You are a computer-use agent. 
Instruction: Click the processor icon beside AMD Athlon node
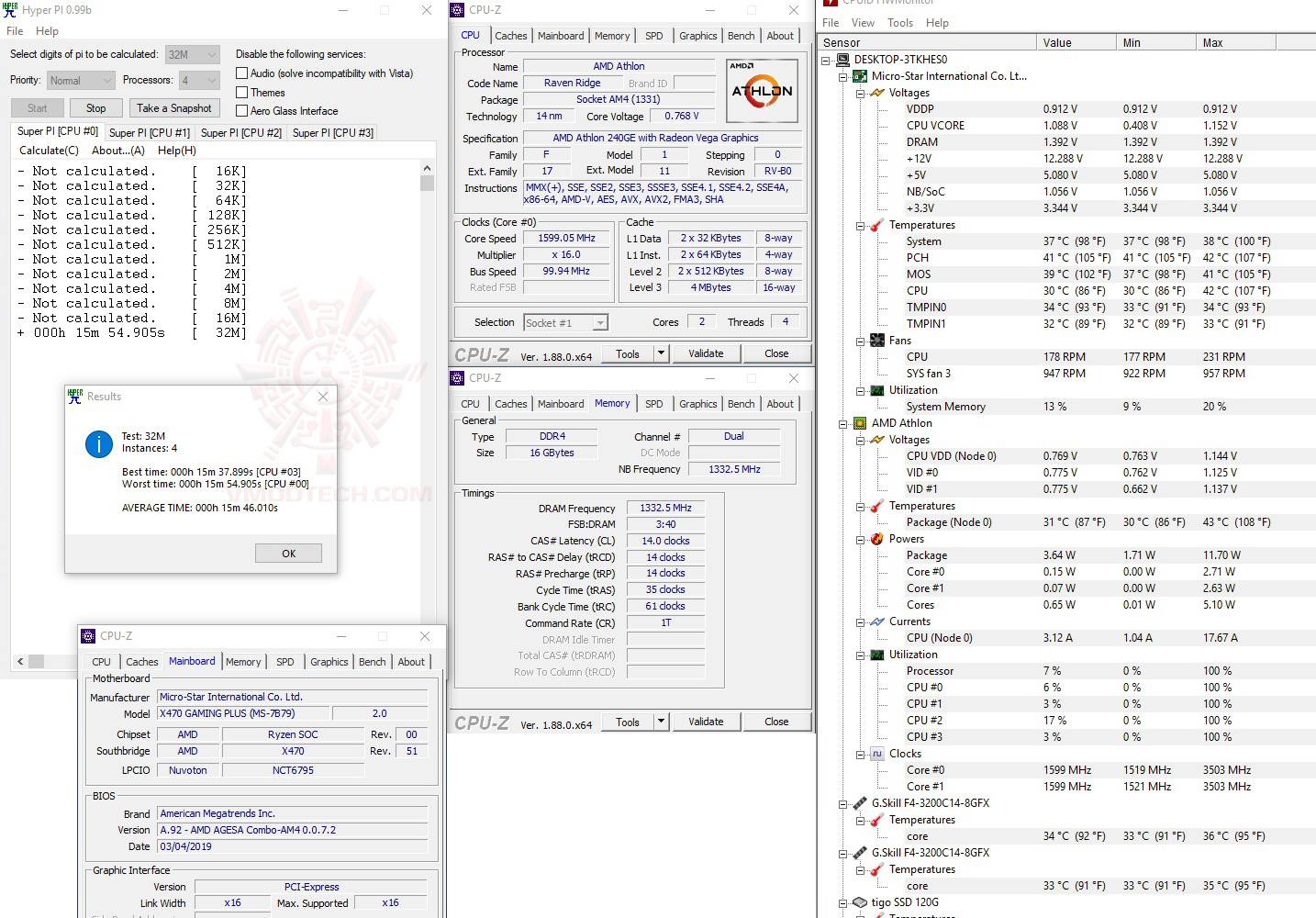click(860, 423)
